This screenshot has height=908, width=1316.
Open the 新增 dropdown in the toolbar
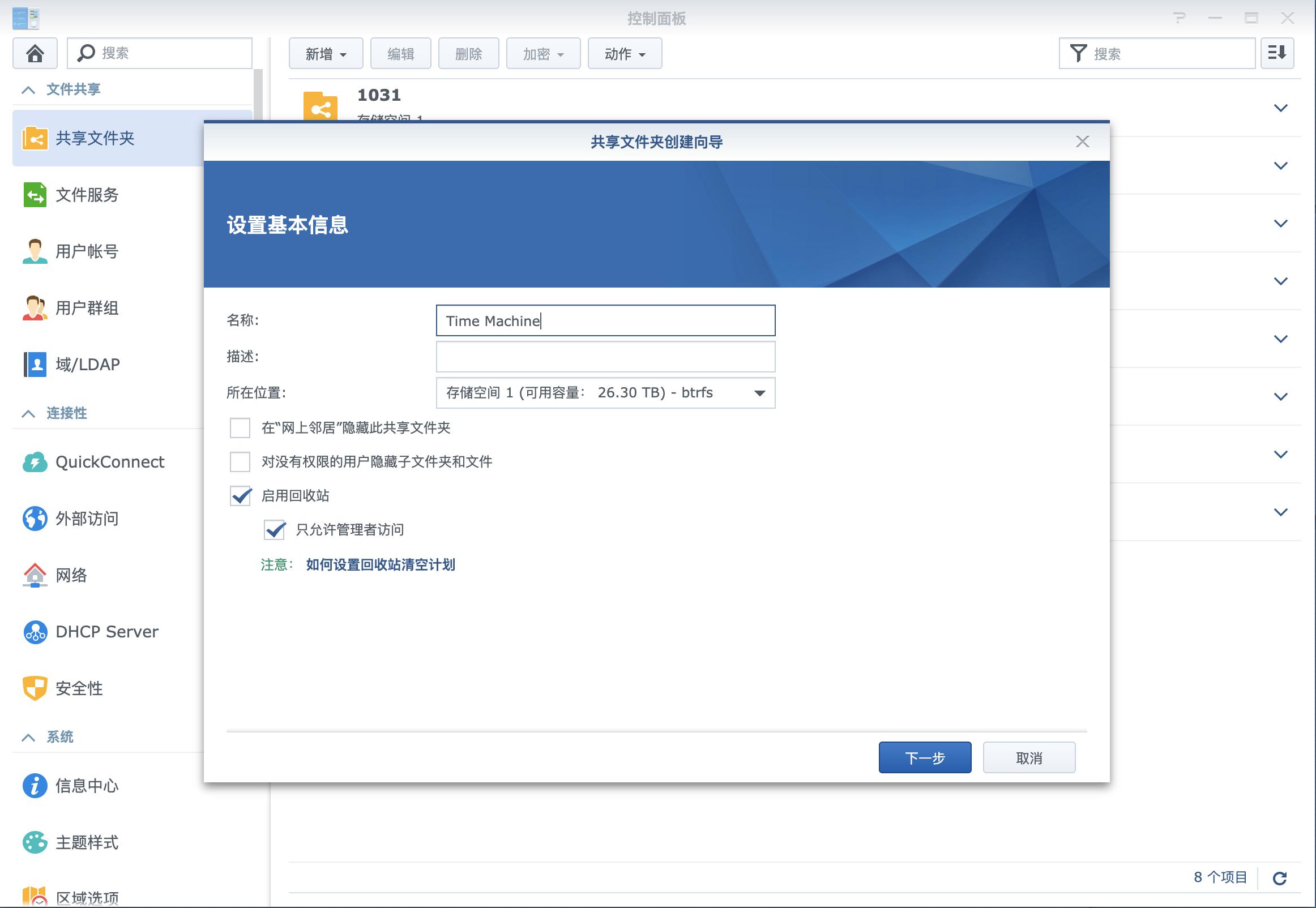click(x=326, y=53)
